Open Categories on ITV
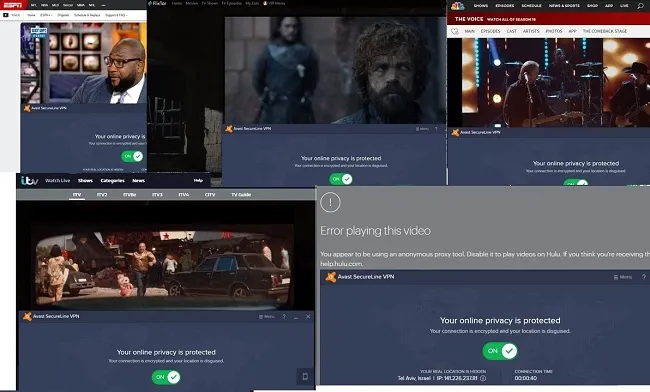650x392 pixels. (x=112, y=181)
